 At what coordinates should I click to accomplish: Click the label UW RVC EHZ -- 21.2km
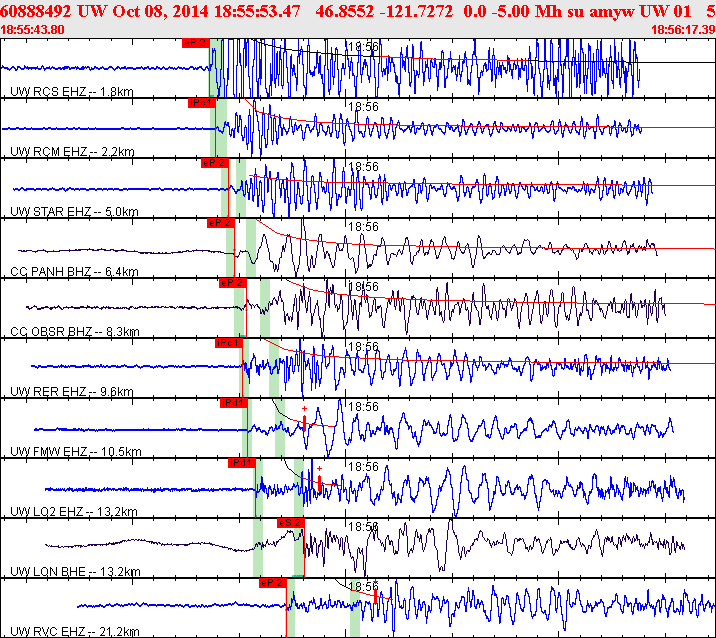click(x=74, y=632)
